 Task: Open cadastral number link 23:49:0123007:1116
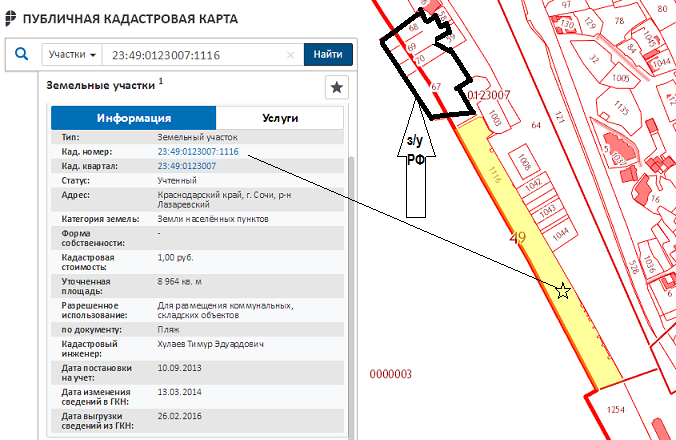pos(198,151)
